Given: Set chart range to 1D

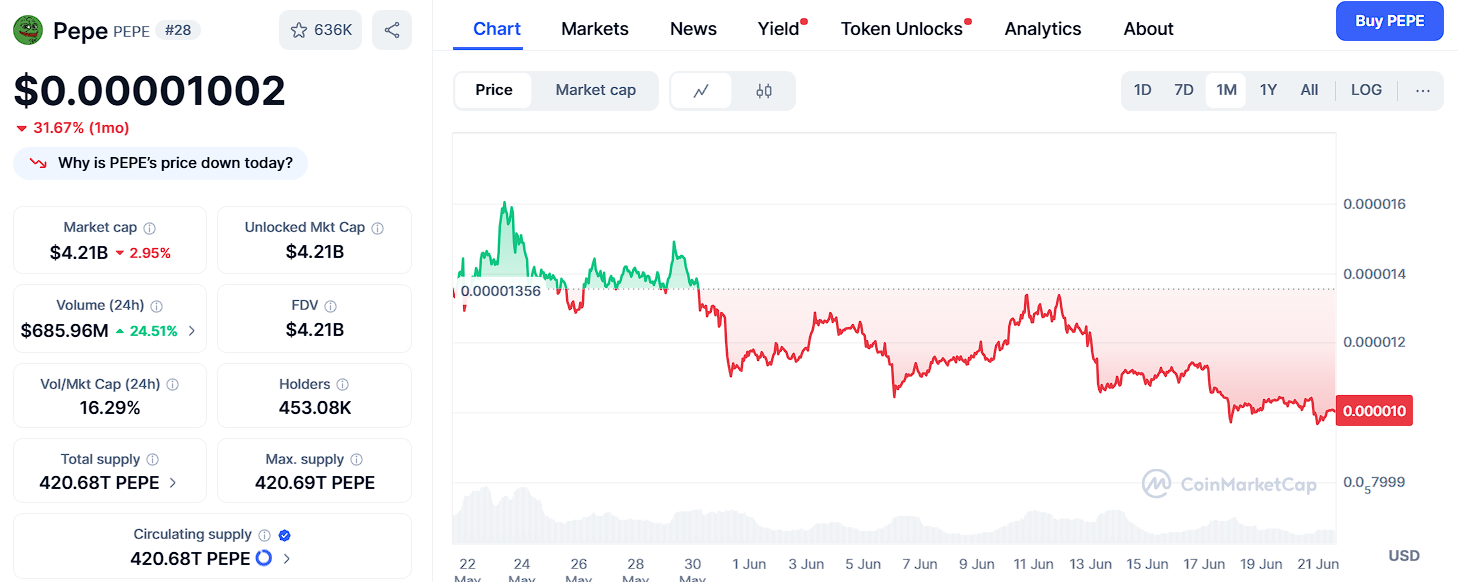Looking at the screenshot, I should 1142,90.
